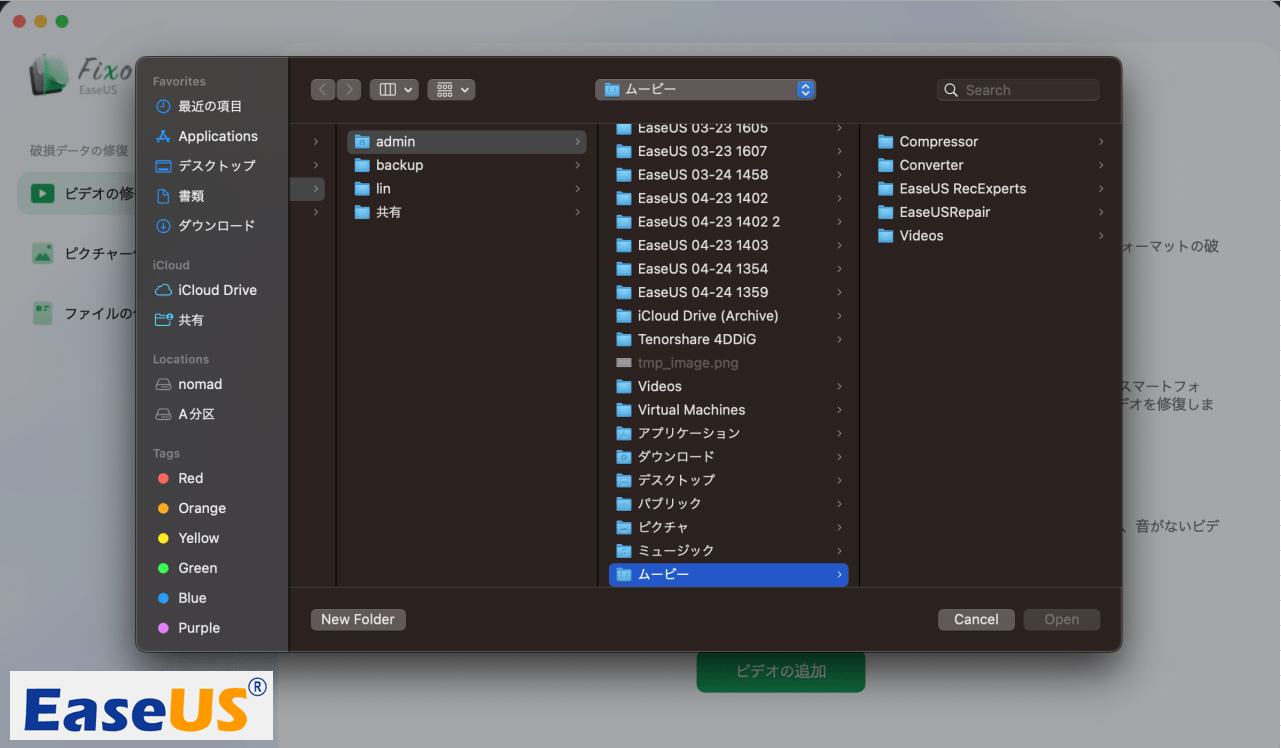Select the ピクチャ folder
The image size is (1281, 748).
[728, 527]
